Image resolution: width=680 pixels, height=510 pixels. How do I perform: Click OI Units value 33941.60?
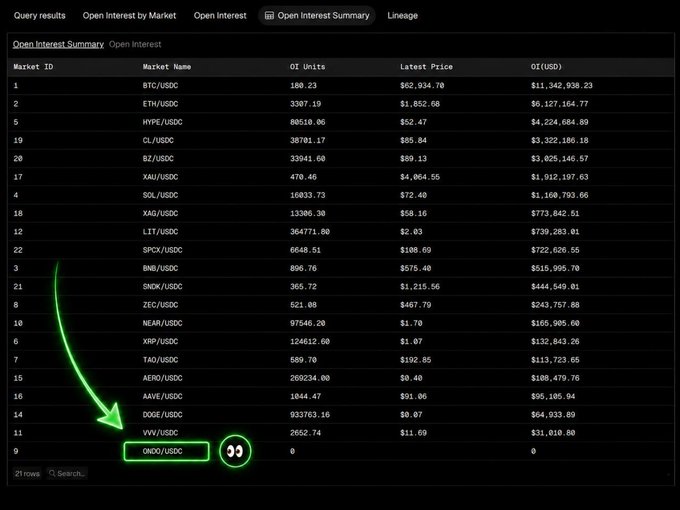[x=307, y=159]
